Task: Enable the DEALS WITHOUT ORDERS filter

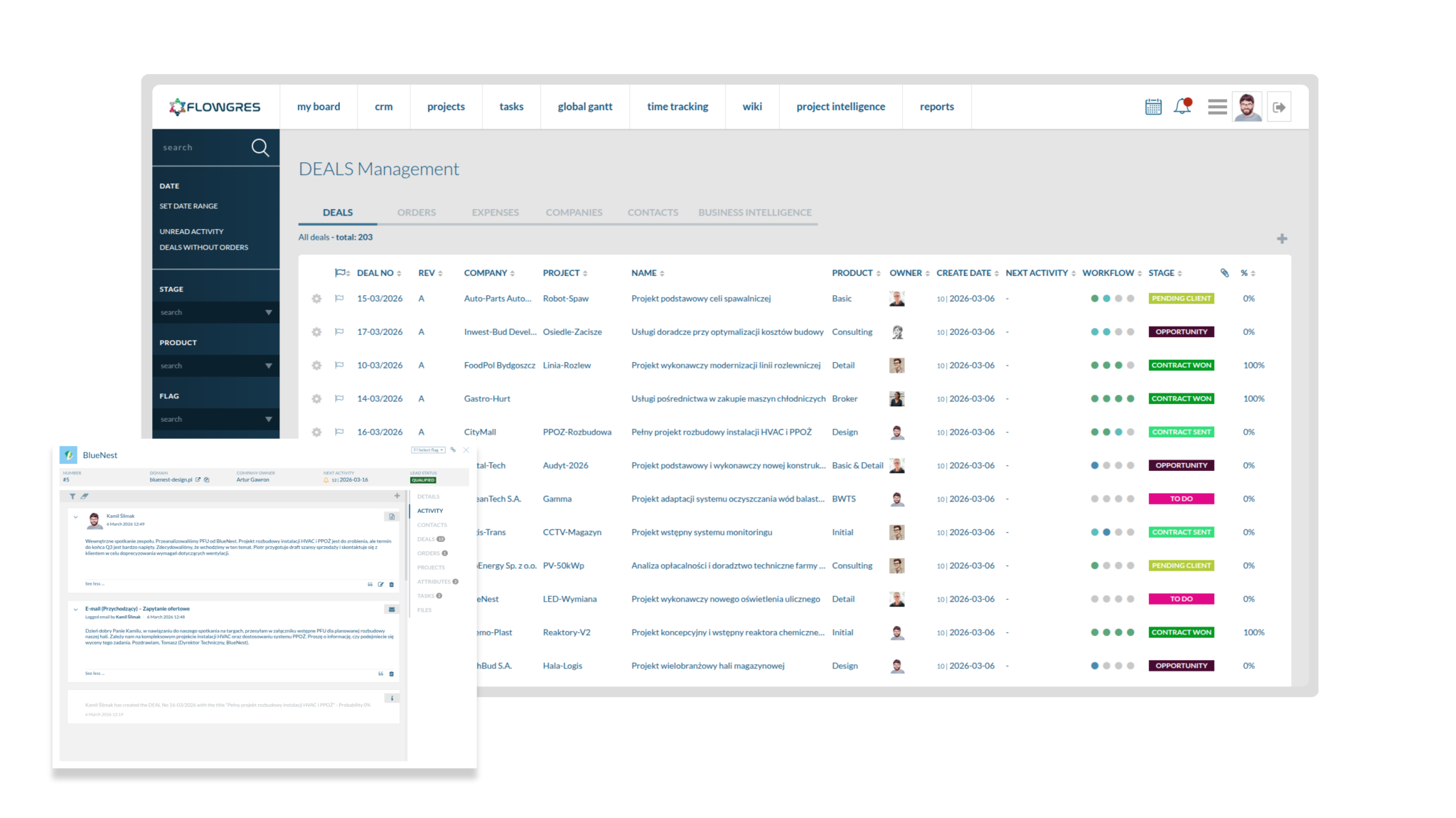Action: tap(203, 247)
